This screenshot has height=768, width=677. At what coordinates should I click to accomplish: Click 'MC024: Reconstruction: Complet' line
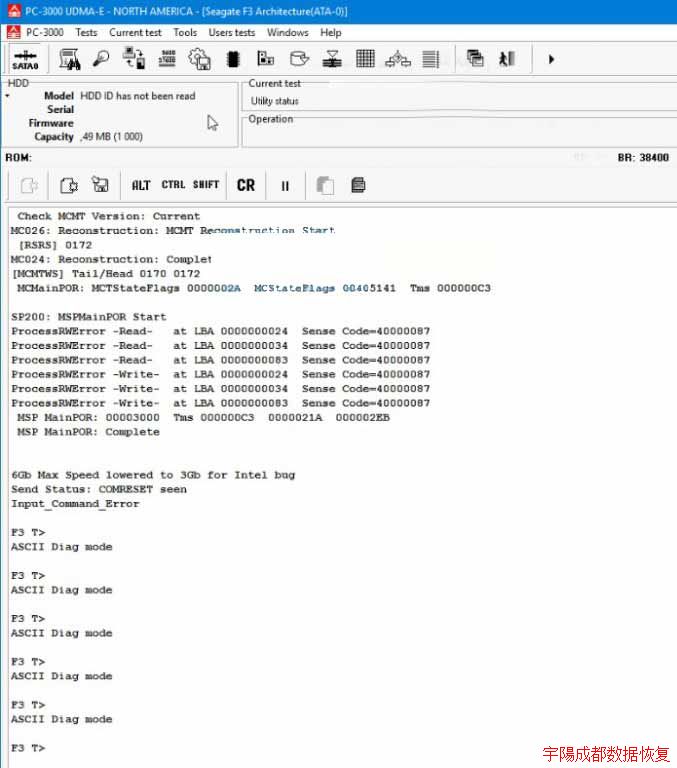111,259
